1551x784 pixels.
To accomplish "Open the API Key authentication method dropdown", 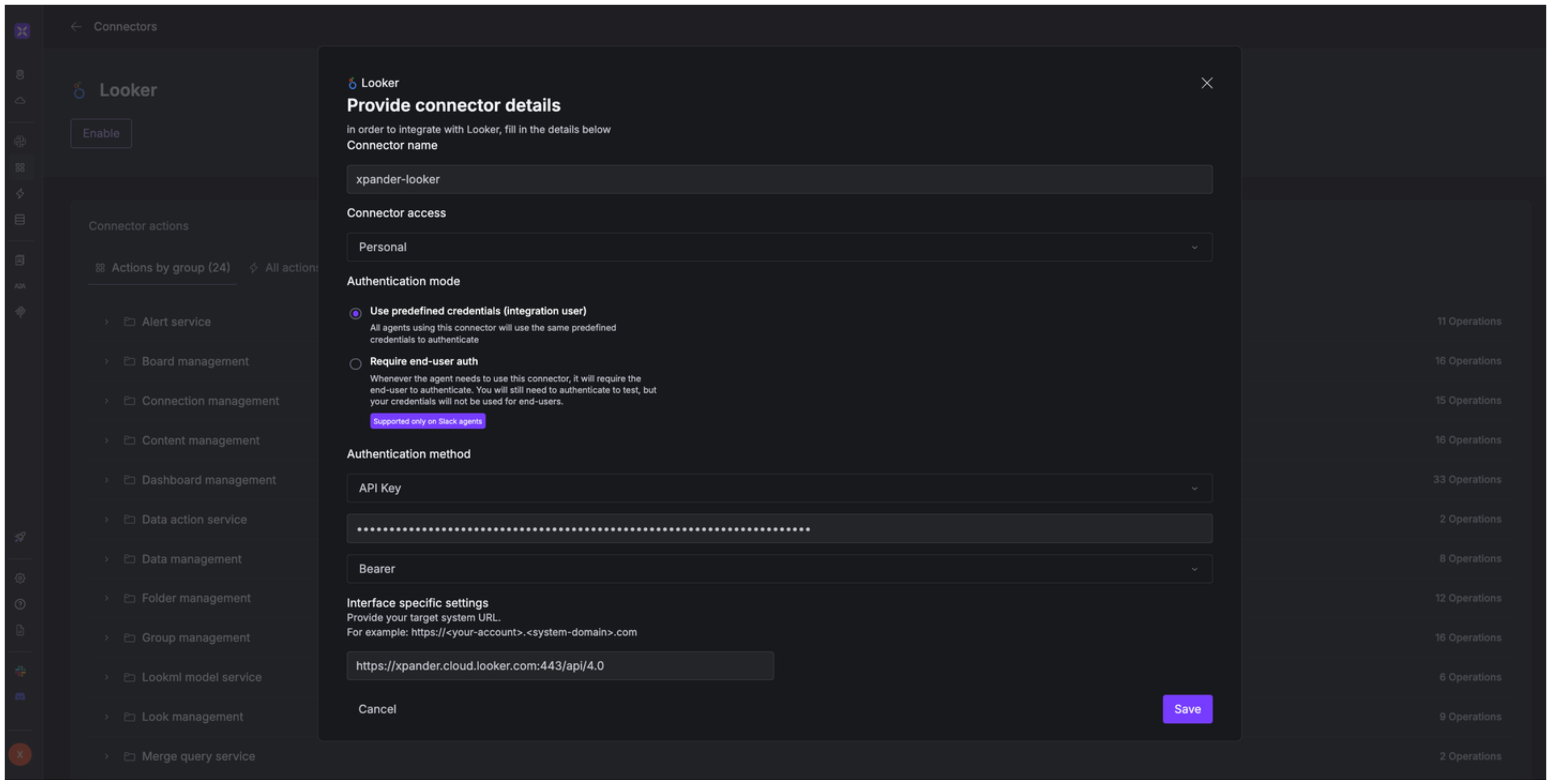I will coord(779,488).
